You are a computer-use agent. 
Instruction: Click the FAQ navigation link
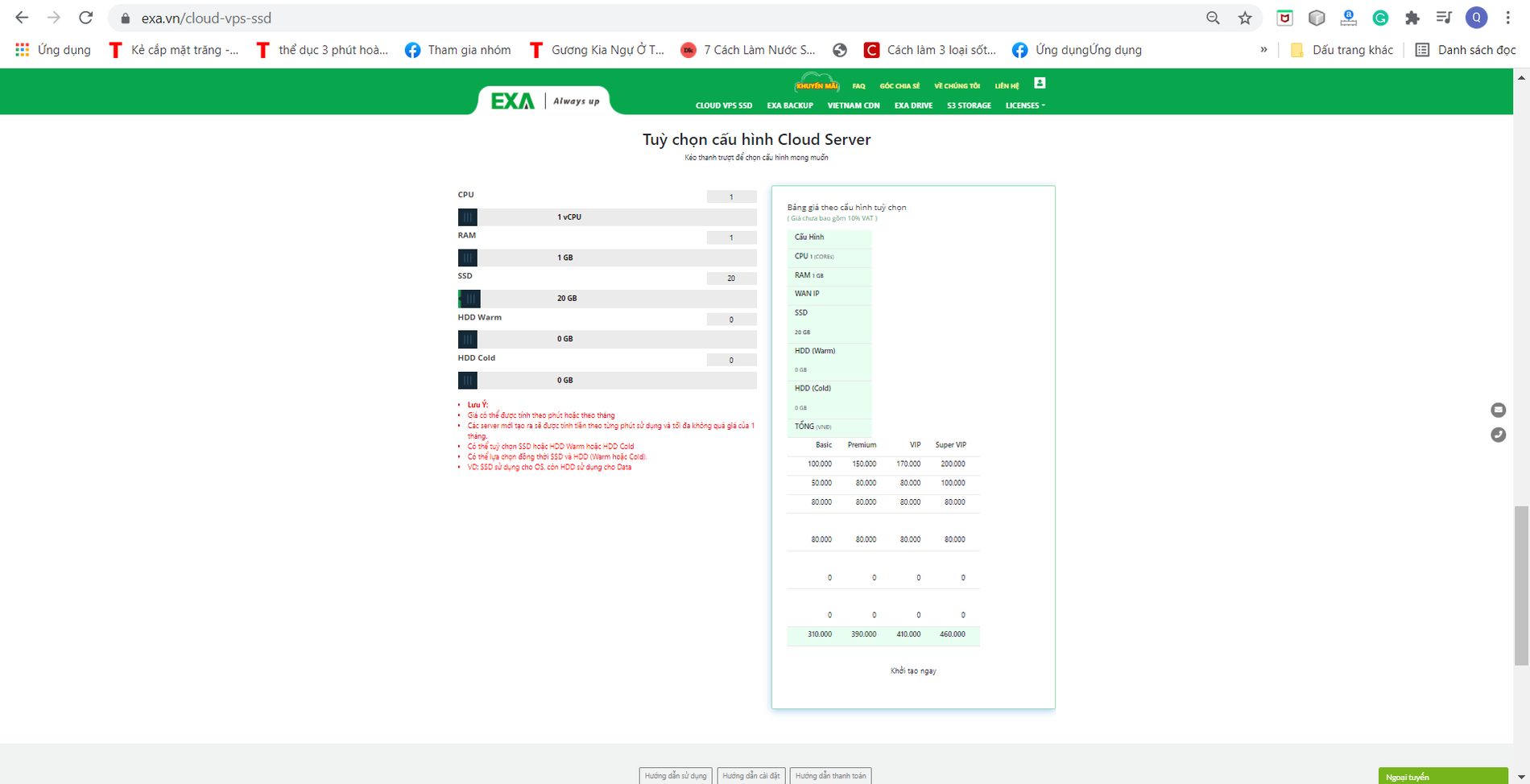click(858, 85)
